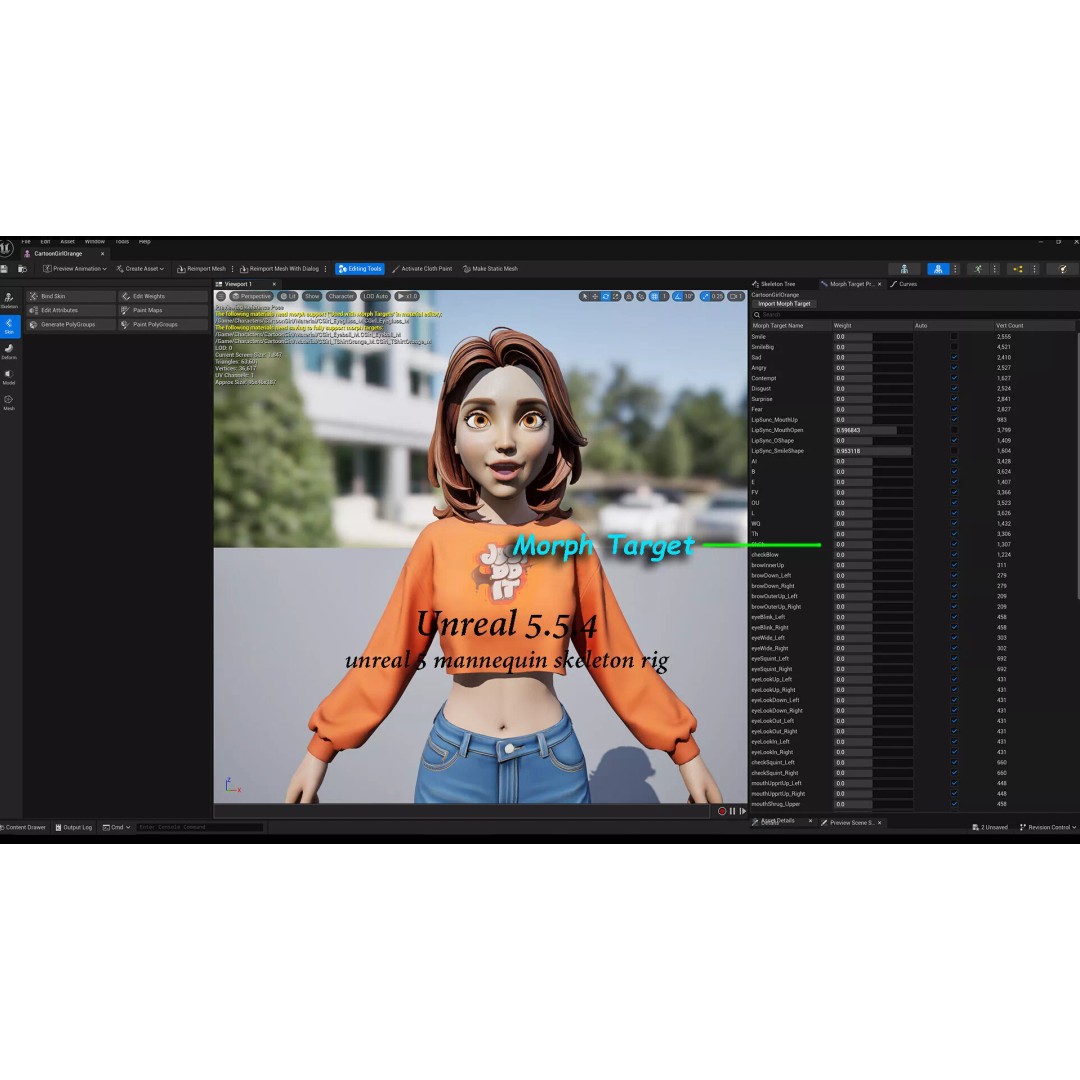
Task: Toggle the Editing Tools button
Action: coord(360,269)
